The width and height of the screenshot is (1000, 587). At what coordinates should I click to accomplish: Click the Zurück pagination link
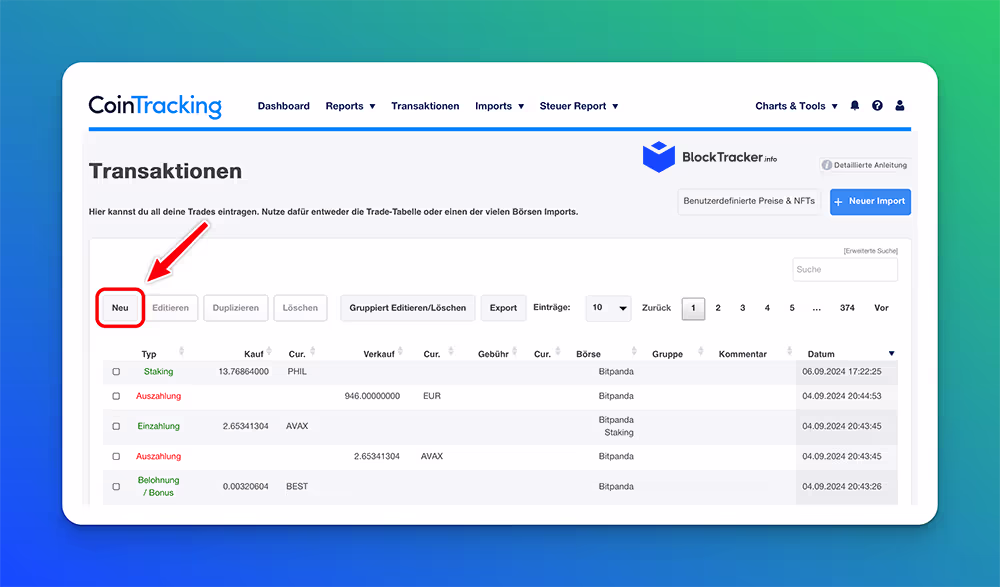(656, 308)
